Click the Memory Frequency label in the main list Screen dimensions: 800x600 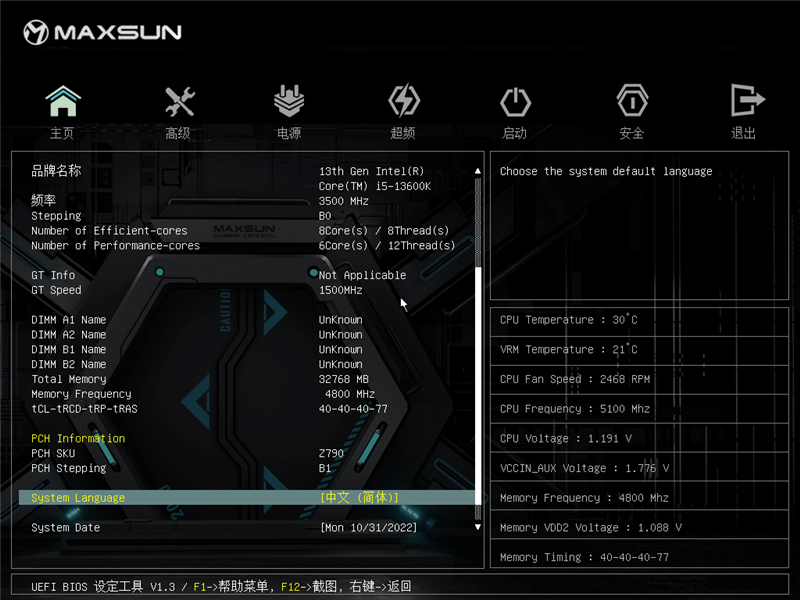[x=81, y=394]
